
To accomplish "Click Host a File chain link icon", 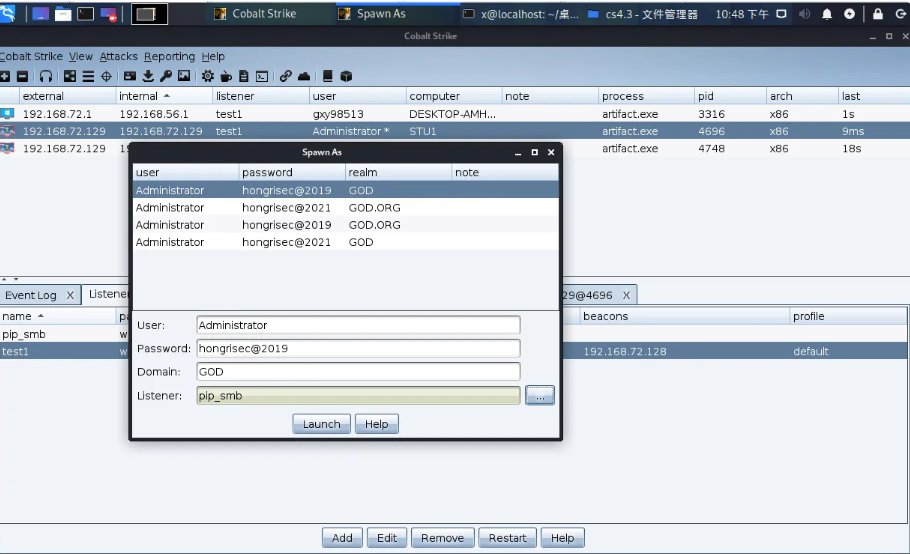I will (x=285, y=76).
